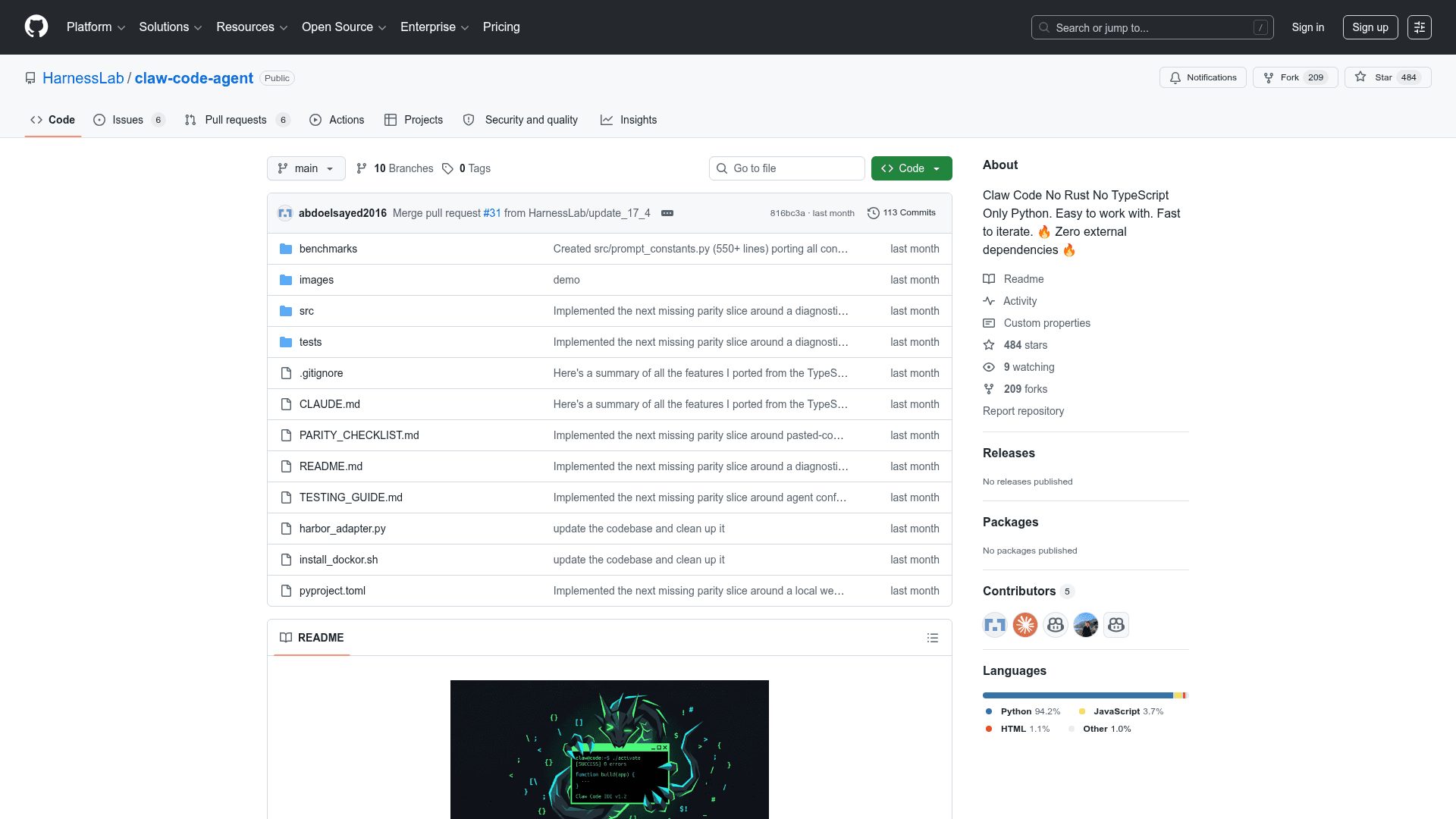The height and width of the screenshot is (819, 1456).
Task: Open the orange starburst contributor avatar
Action: click(1025, 625)
